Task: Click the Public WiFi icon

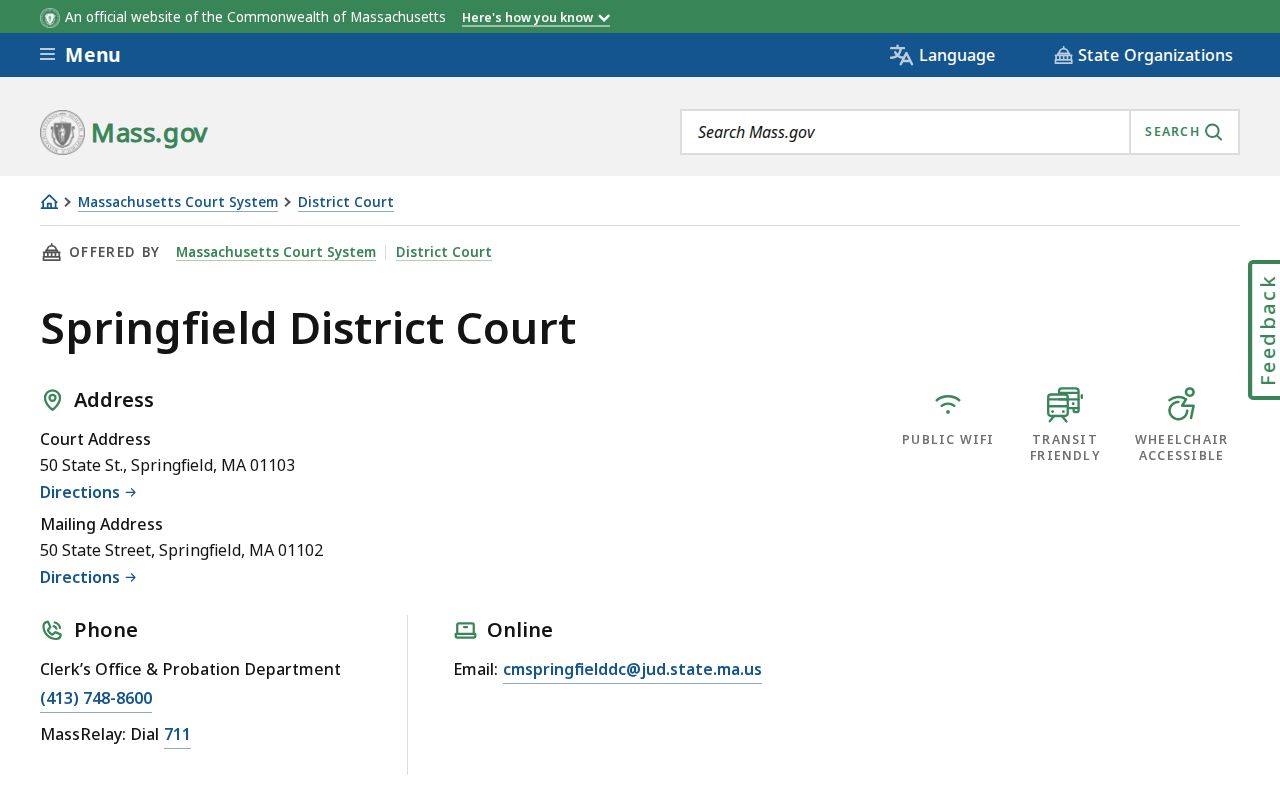Action: [x=948, y=404]
